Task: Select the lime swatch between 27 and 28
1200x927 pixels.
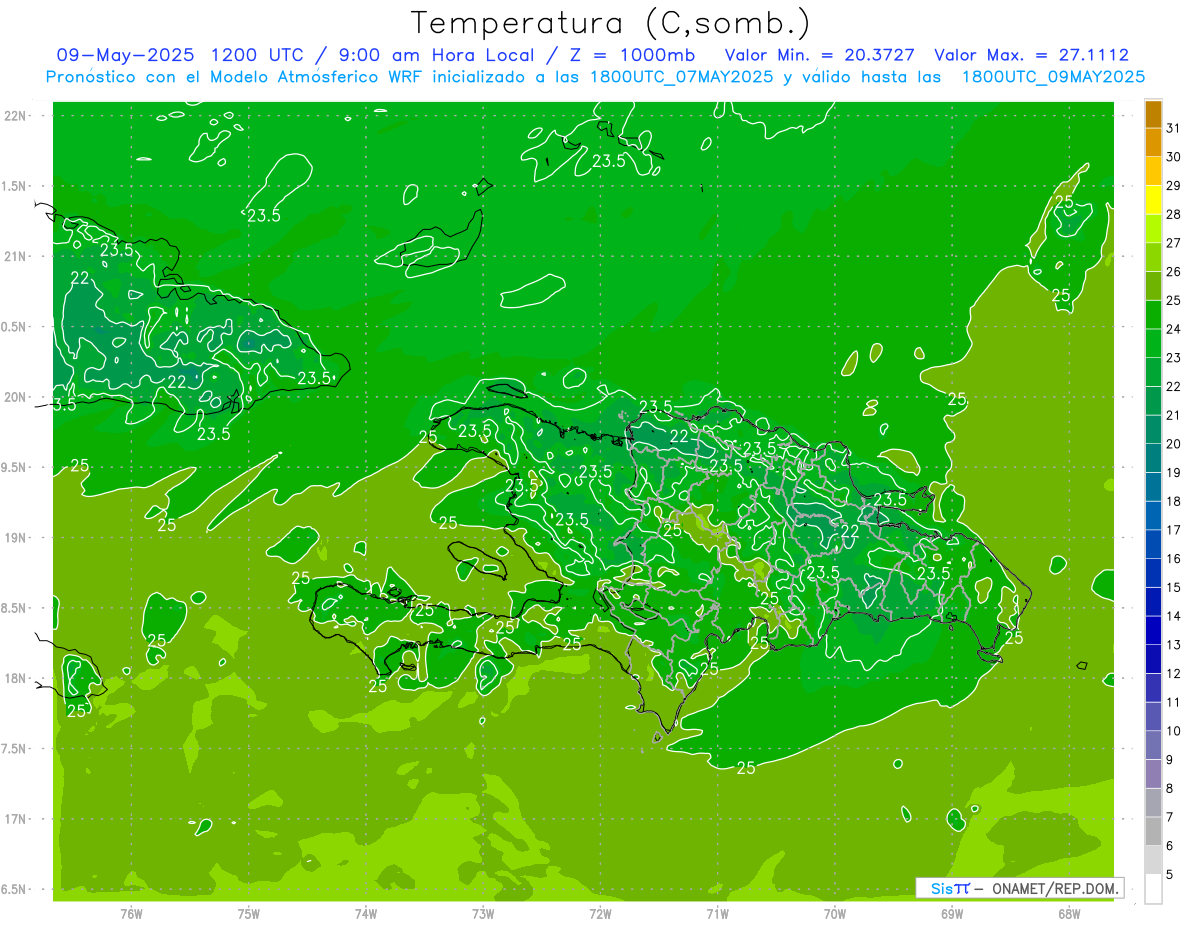Action: [x=1153, y=228]
